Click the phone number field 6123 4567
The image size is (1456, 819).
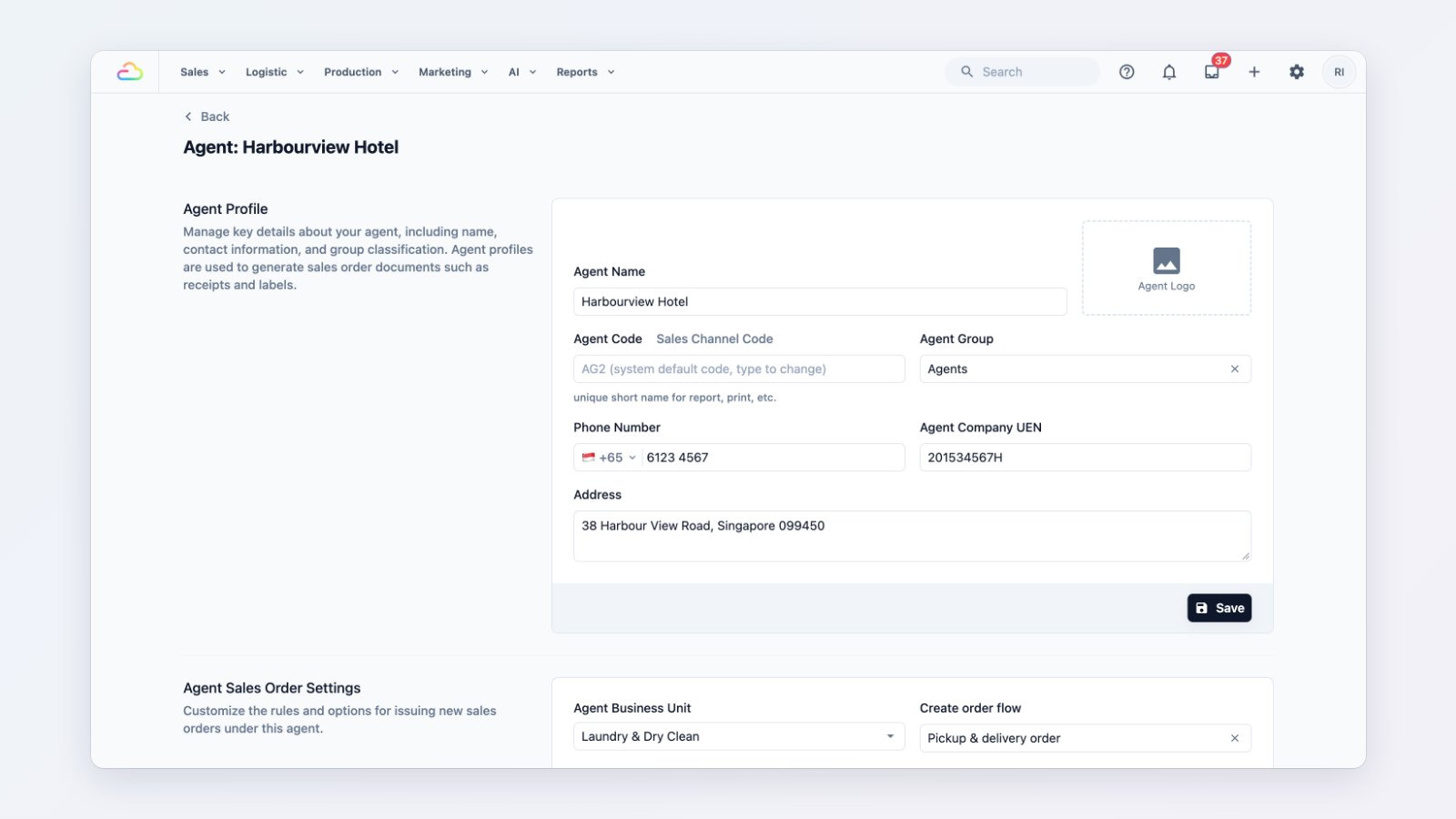tap(773, 458)
